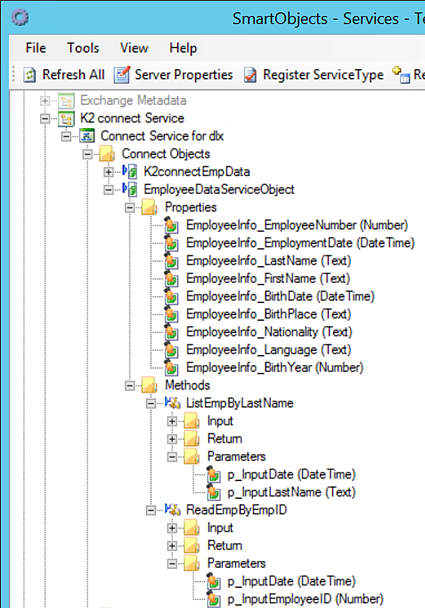
Task: Click the EmployeeInfo_BirthYear property icon
Action: click(171, 368)
